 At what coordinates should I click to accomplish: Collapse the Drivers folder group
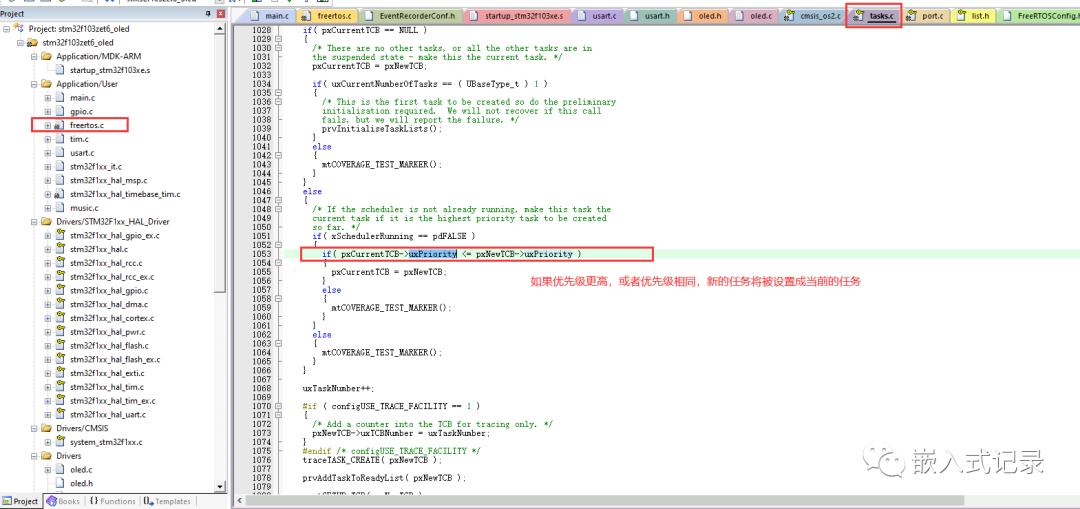point(34,456)
